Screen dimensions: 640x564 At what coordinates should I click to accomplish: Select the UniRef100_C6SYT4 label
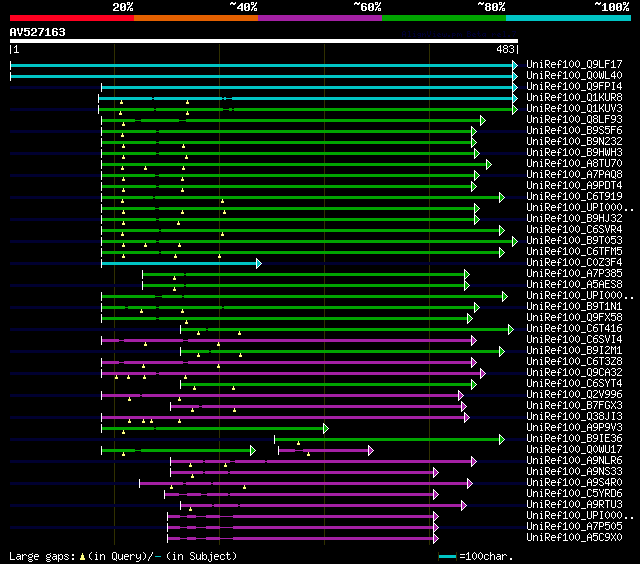pyautogui.click(x=574, y=384)
